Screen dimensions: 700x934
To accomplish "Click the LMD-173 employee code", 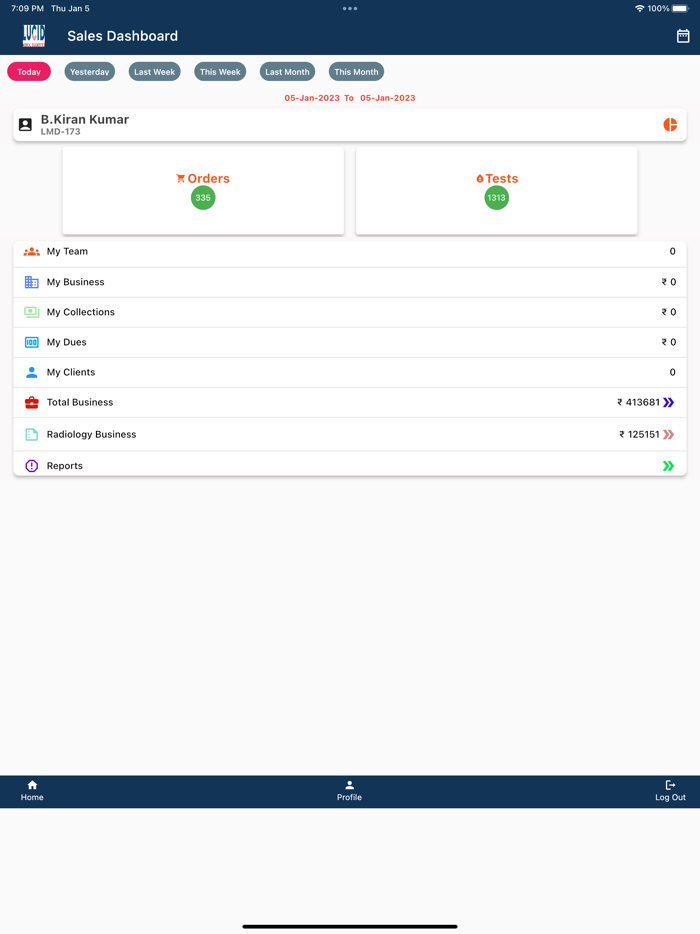I will 60,132.
